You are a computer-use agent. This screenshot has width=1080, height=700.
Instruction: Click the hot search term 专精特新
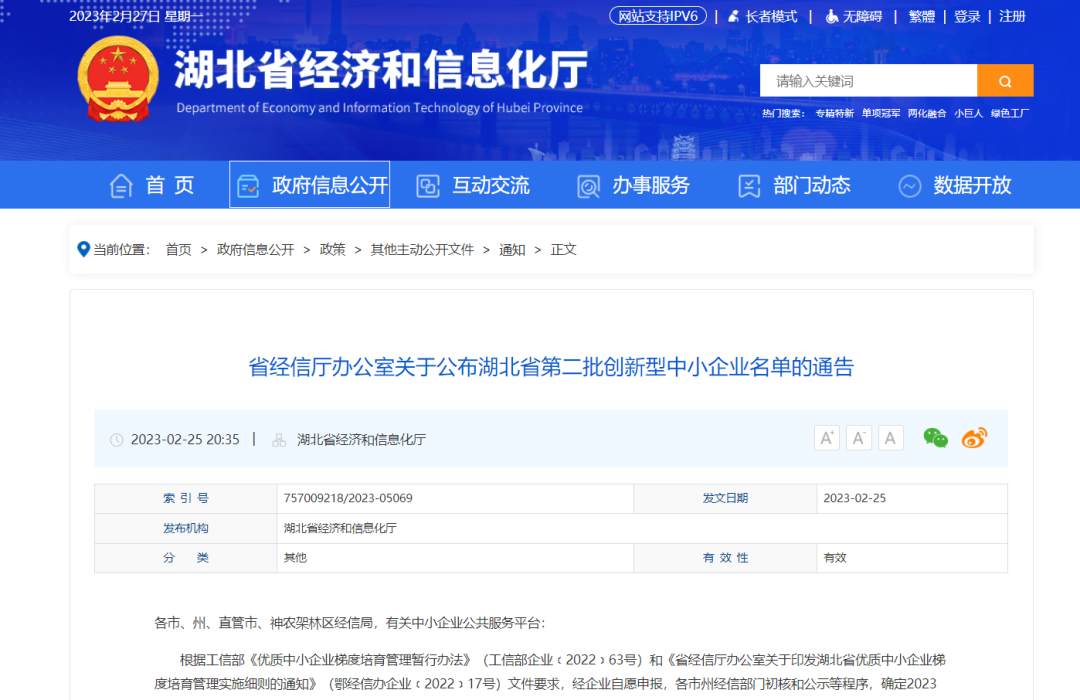[834, 114]
